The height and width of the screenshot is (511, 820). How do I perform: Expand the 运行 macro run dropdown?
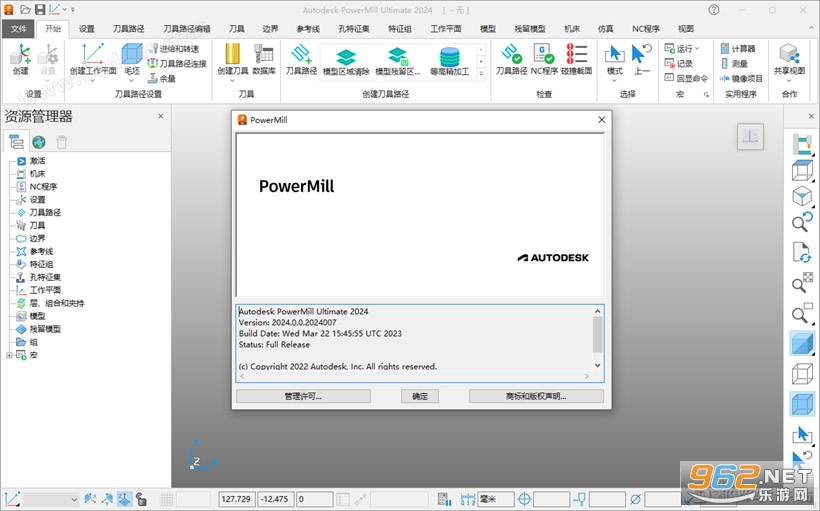coord(697,49)
